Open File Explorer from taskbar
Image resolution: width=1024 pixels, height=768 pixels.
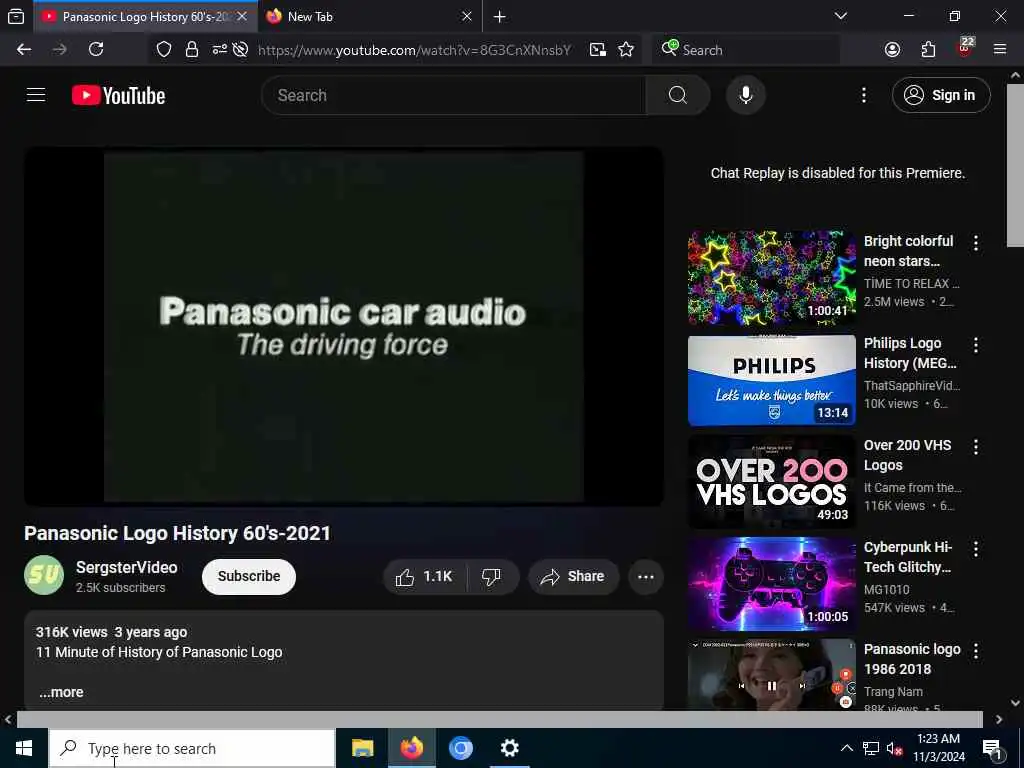[362, 748]
